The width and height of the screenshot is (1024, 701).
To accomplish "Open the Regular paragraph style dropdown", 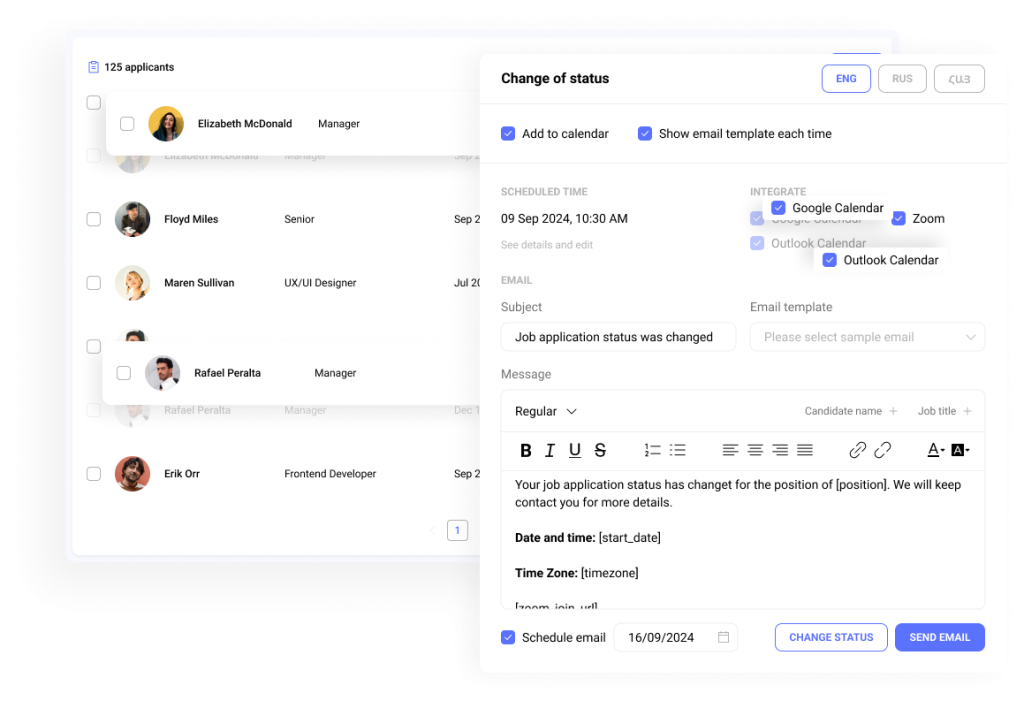I will point(545,411).
